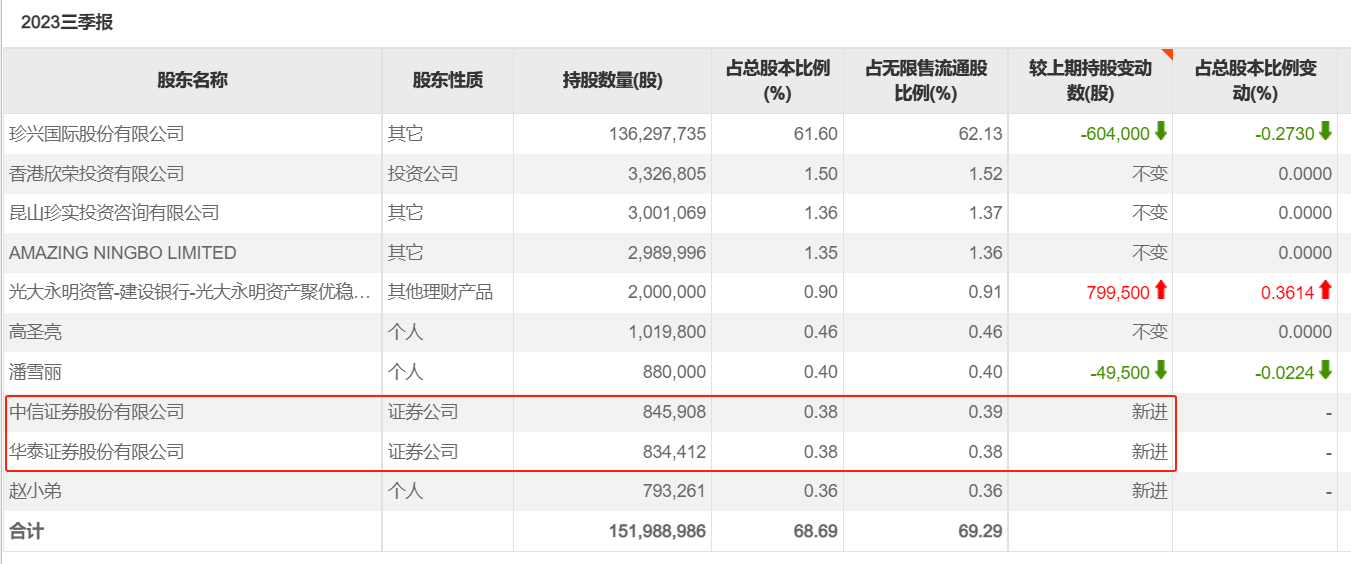Click holding quantity 845,908
This screenshot has width=1351, height=564.
675,412
